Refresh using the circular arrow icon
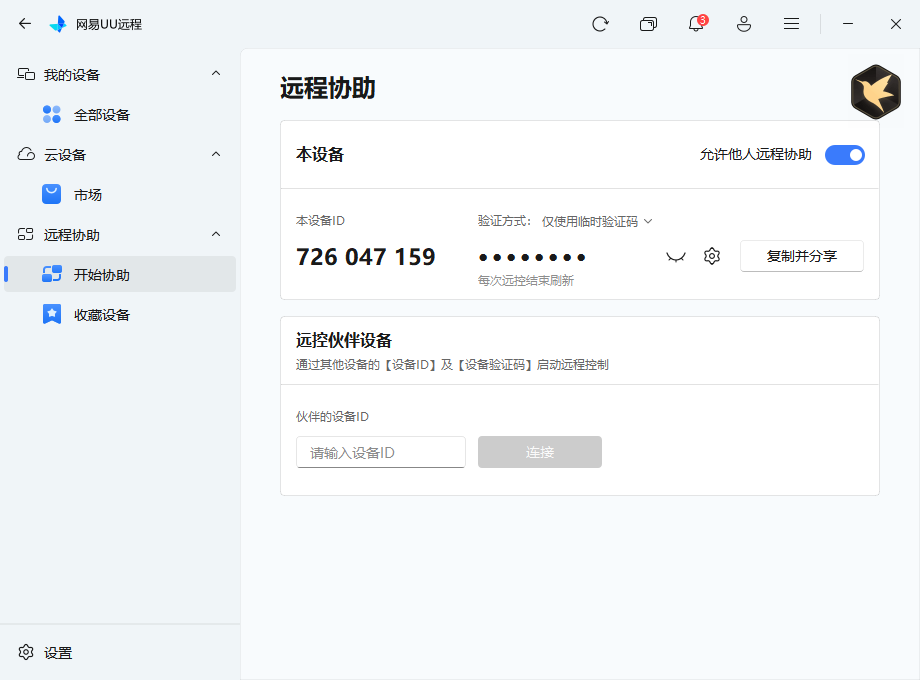Image resolution: width=920 pixels, height=680 pixels. (x=600, y=24)
